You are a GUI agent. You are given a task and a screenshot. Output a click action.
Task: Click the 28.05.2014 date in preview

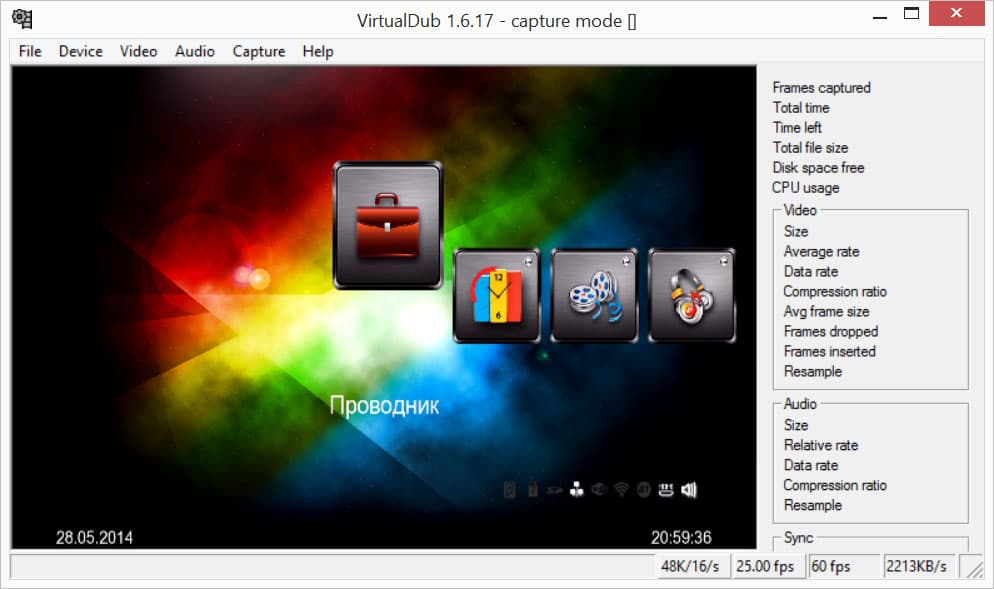pos(94,538)
